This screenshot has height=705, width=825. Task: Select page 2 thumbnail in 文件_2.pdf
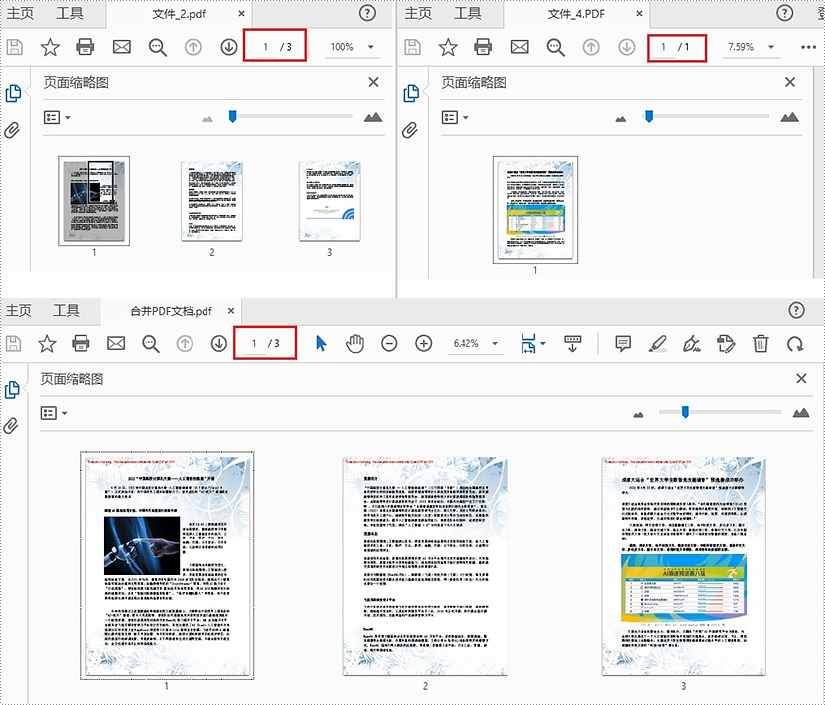(212, 202)
